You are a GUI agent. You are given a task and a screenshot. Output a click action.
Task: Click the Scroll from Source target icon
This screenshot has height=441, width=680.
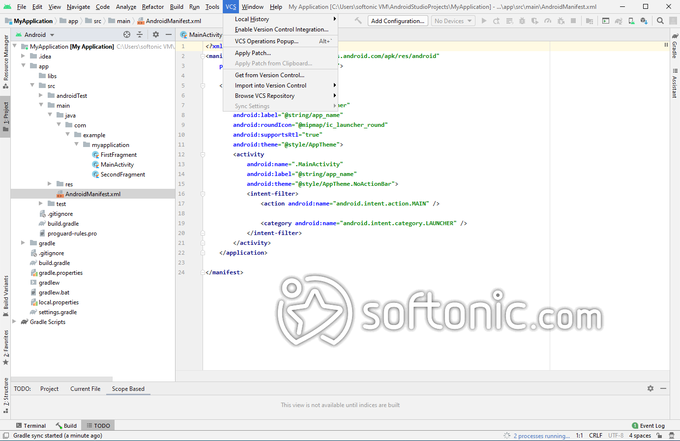click(x=127, y=35)
